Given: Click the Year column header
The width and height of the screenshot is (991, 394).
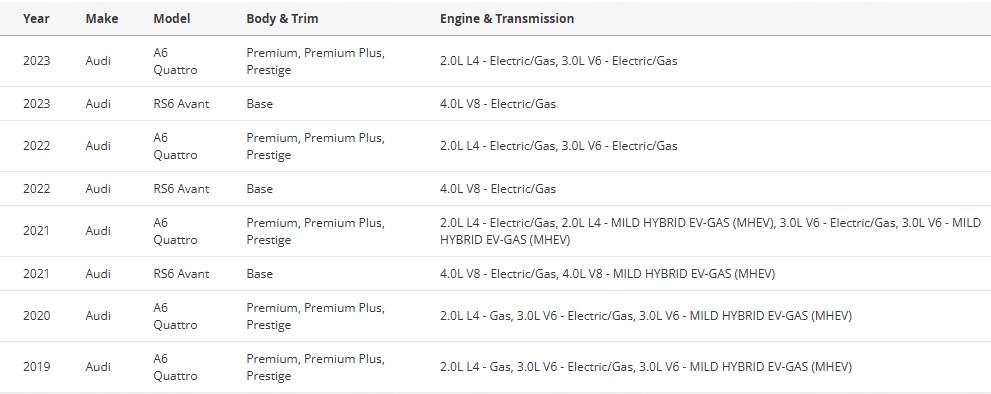Looking at the screenshot, I should click(x=36, y=19).
